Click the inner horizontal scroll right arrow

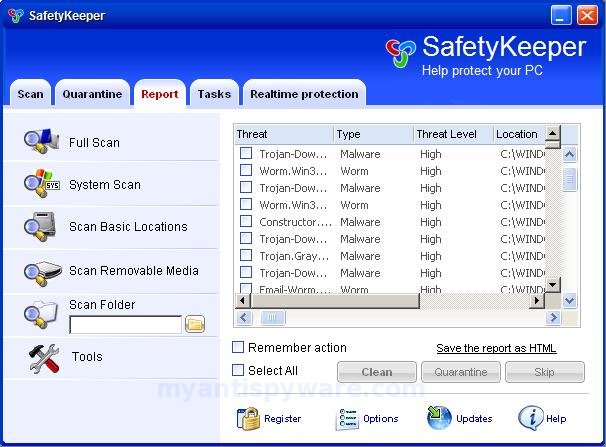[x=536, y=300]
